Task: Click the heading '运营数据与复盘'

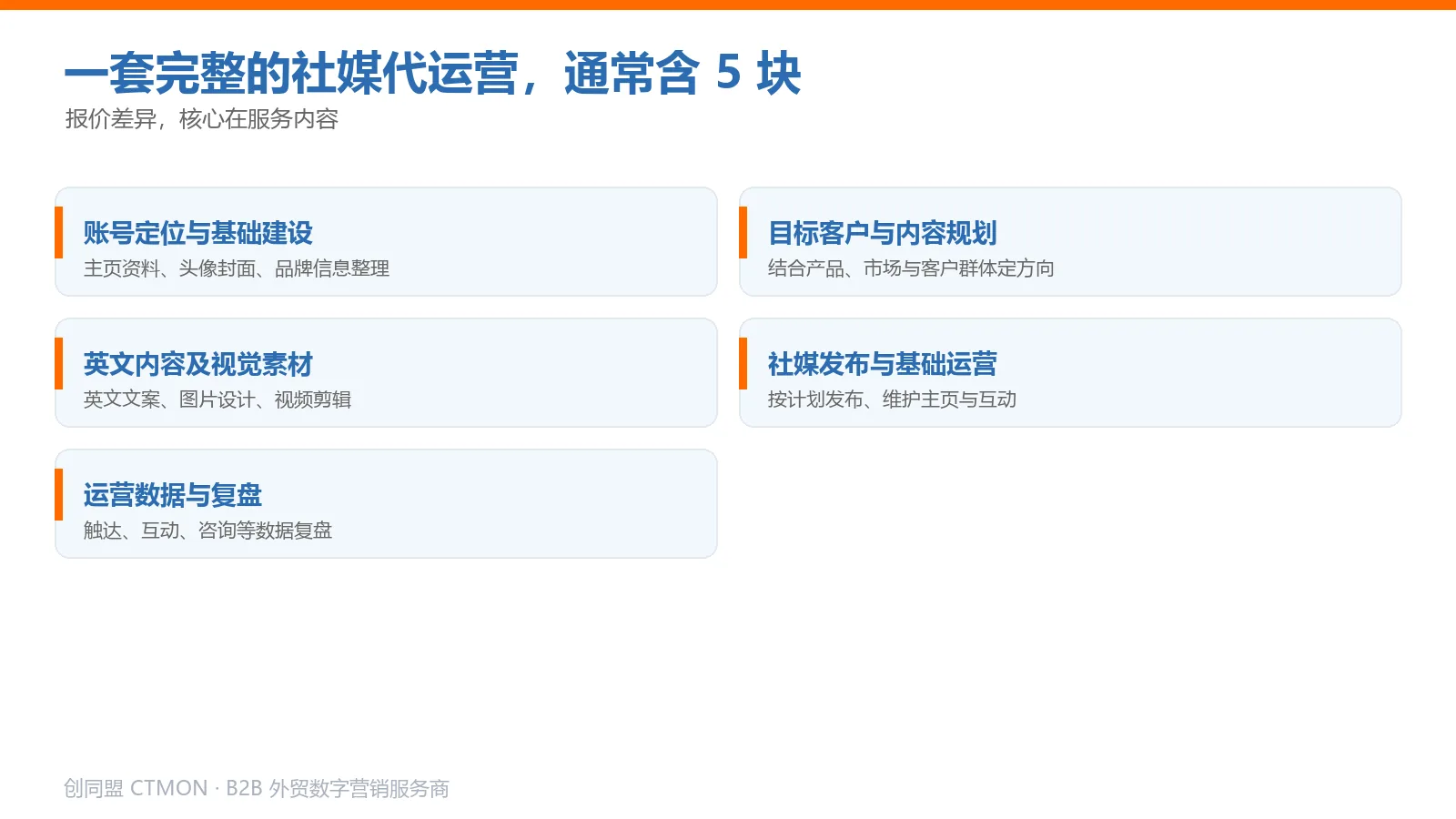Action: (x=172, y=495)
